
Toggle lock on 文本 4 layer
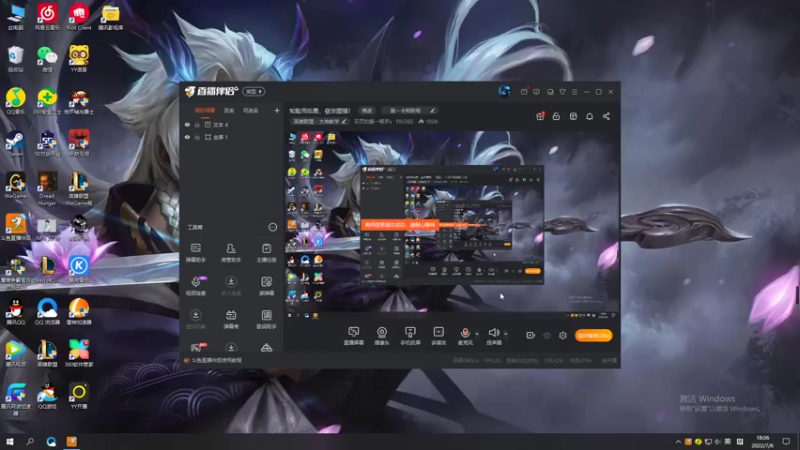pyautogui.click(x=197, y=124)
